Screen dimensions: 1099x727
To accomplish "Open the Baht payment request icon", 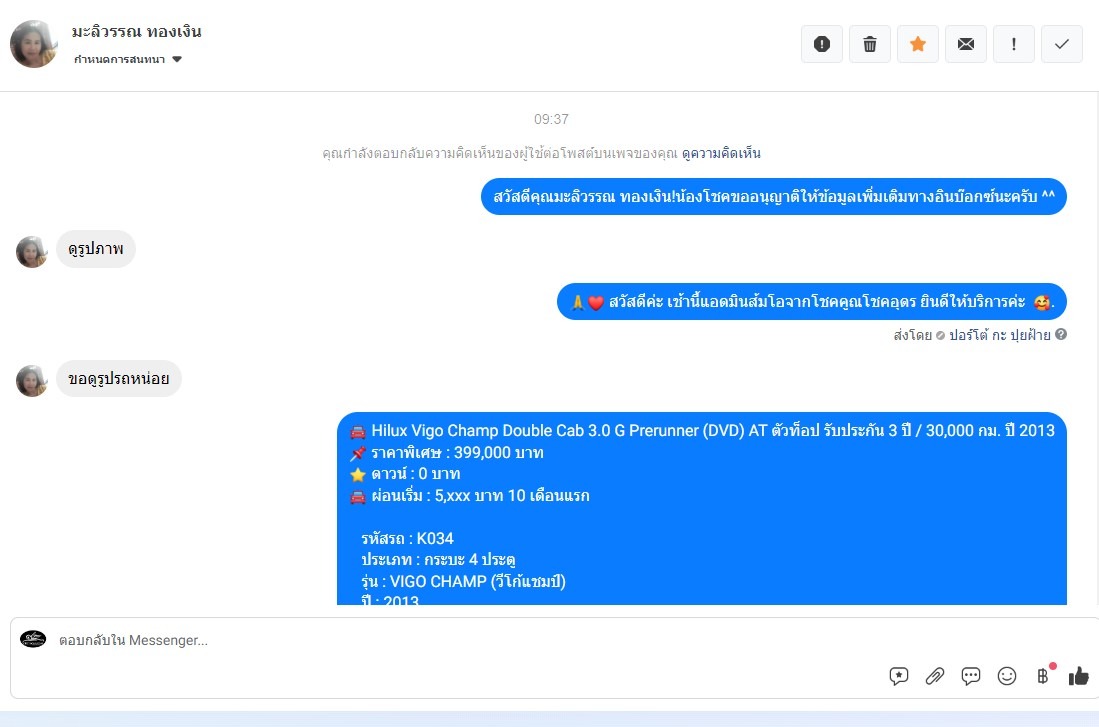I will [1043, 676].
